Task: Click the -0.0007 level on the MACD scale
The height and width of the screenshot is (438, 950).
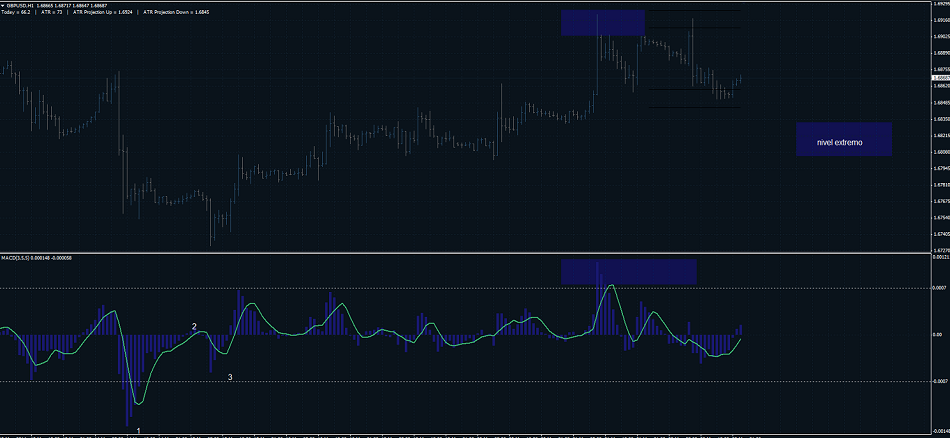Action: 941,381
